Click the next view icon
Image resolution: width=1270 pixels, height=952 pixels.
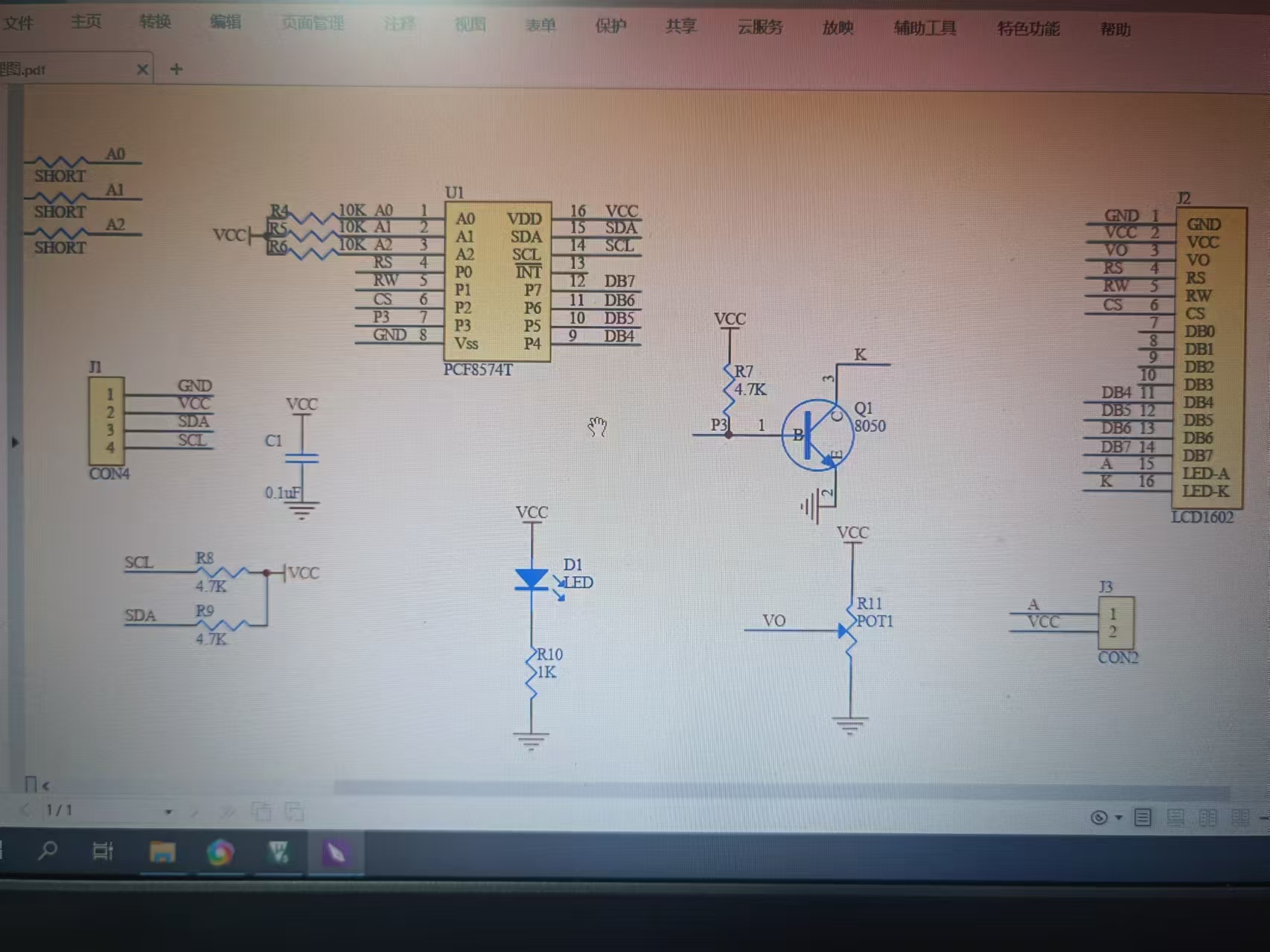point(294,811)
